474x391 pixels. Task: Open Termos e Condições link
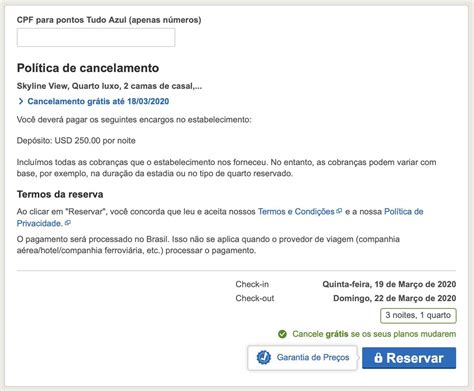(x=296, y=212)
